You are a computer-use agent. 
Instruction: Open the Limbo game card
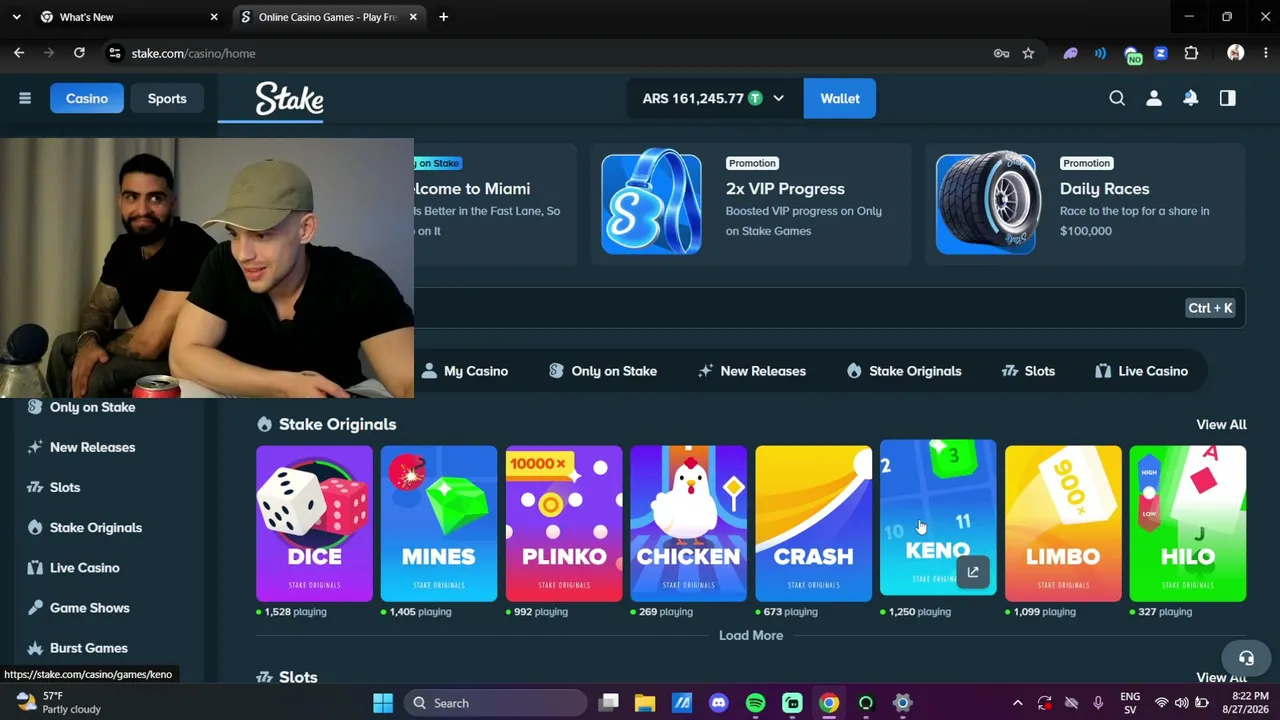coord(1063,524)
